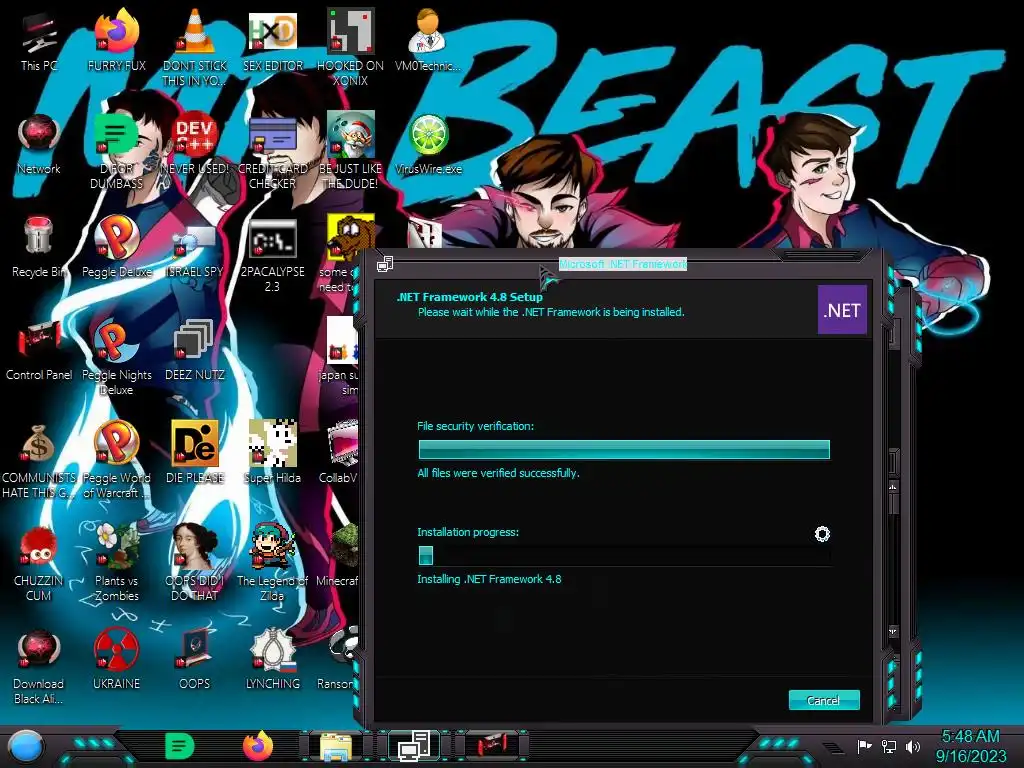The height and width of the screenshot is (768, 1024).
Task: Open the DONT STICK THIS VLC cone icon
Action: tap(194, 31)
